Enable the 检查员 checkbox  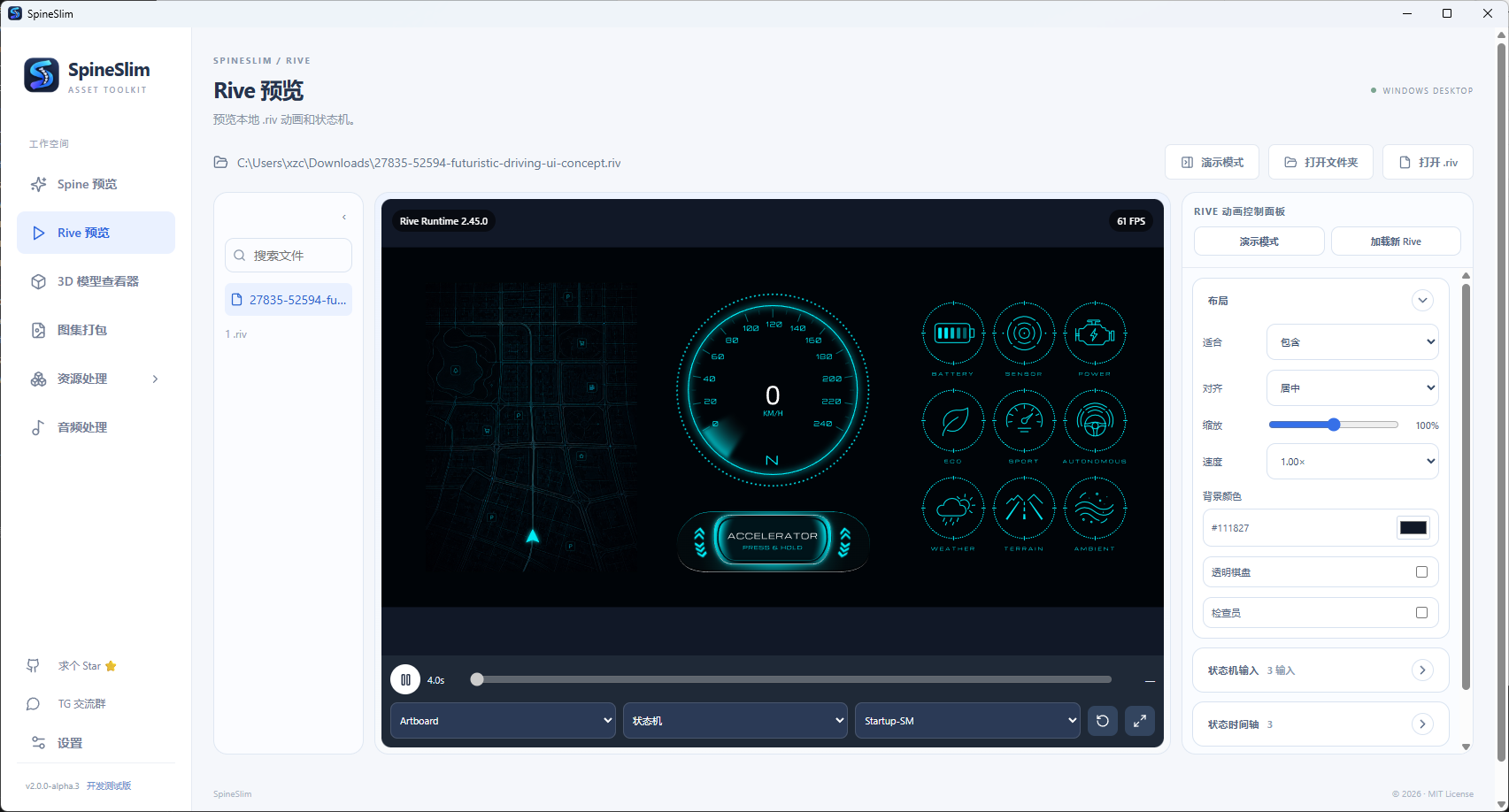(x=1421, y=612)
